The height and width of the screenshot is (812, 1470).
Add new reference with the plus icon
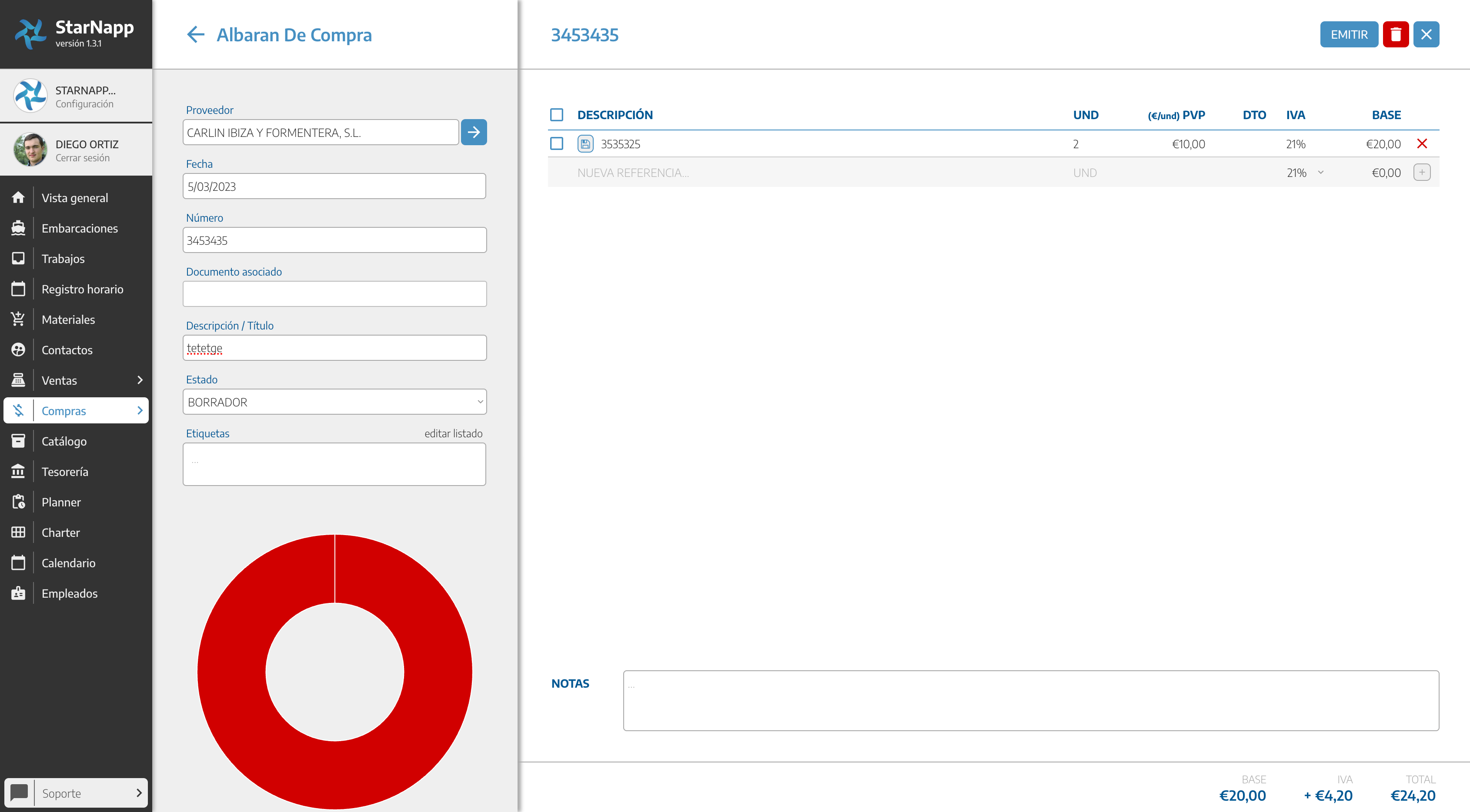pyautogui.click(x=1421, y=172)
